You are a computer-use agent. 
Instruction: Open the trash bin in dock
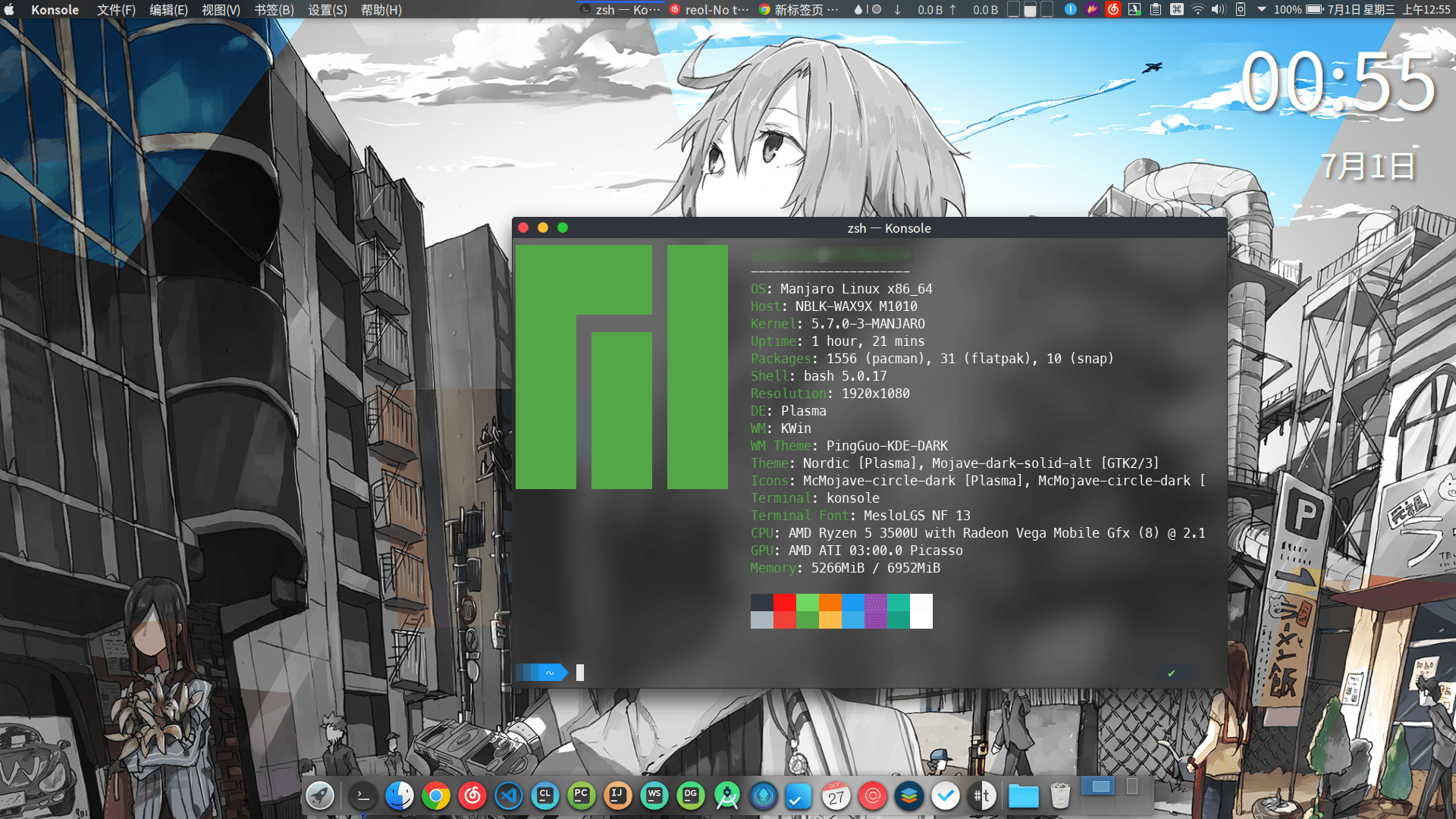coord(1060,795)
